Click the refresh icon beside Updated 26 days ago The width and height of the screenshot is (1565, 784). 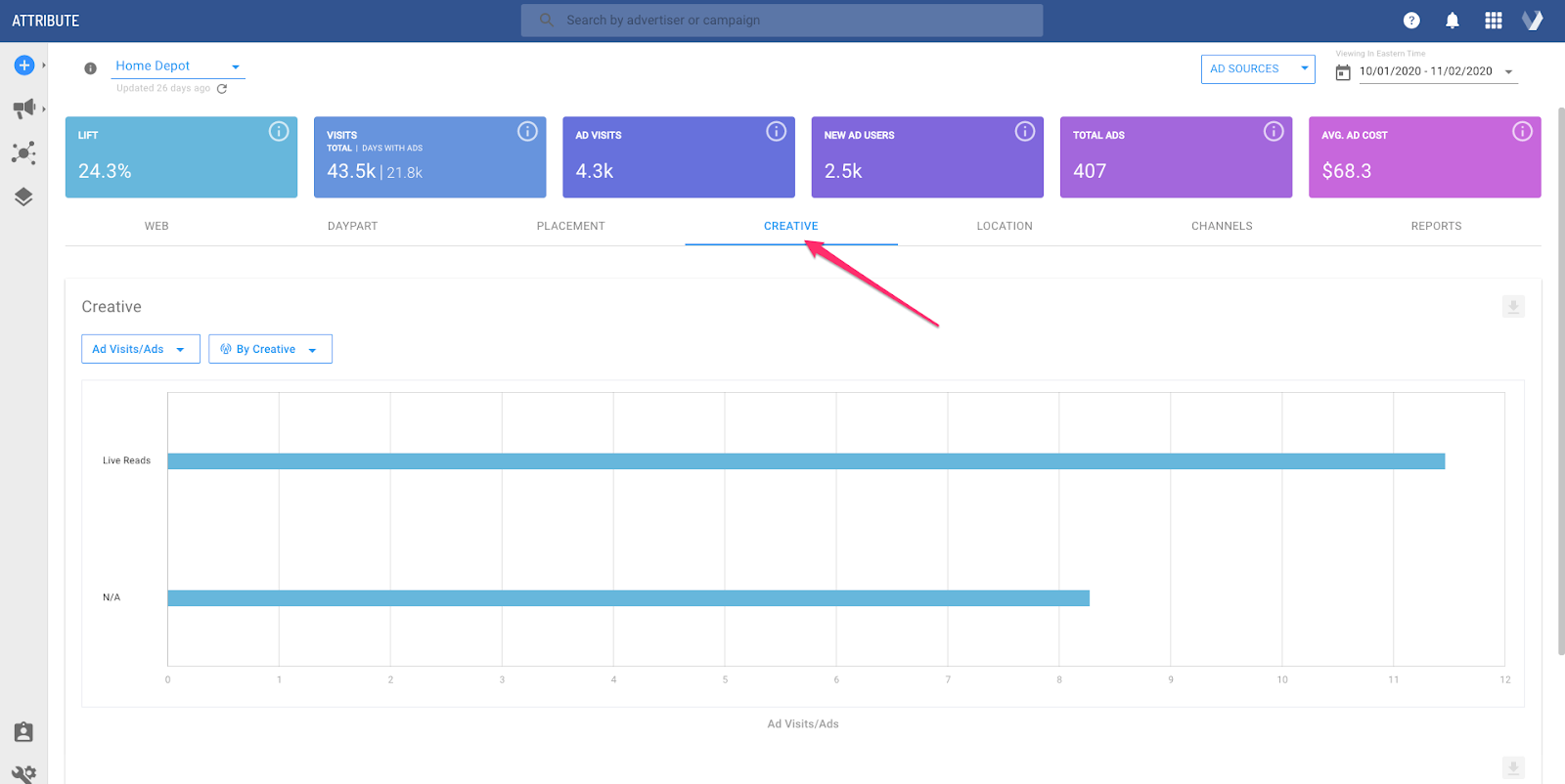(x=222, y=89)
